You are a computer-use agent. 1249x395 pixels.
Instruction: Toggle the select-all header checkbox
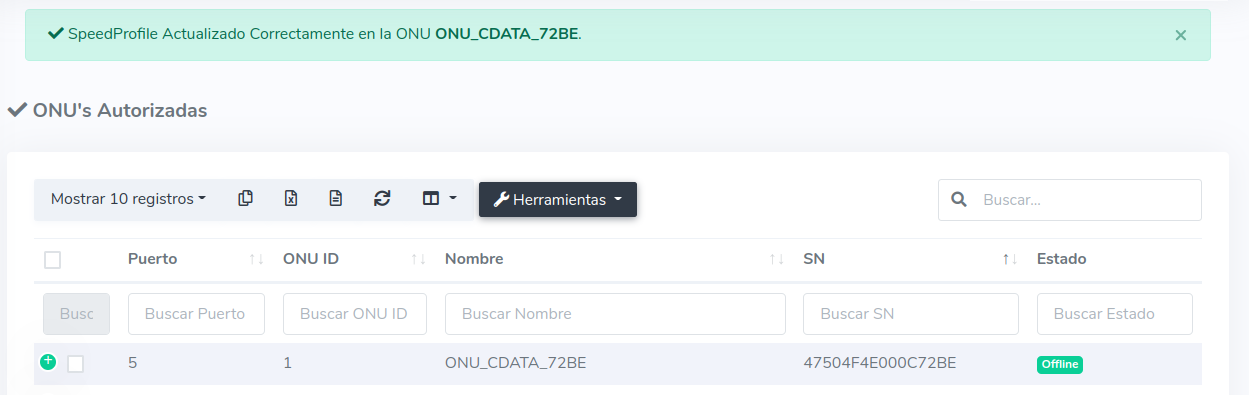pyautogui.click(x=53, y=260)
